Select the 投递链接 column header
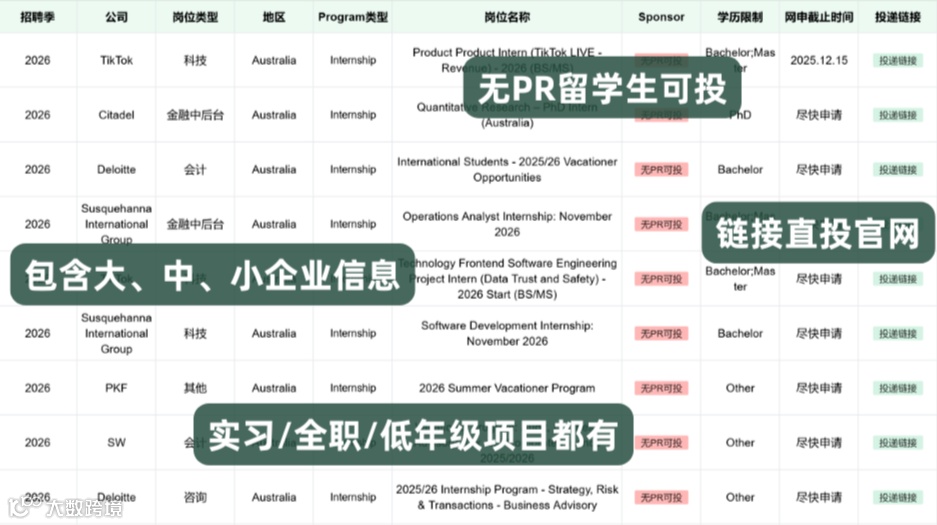This screenshot has height=525, width=937. point(898,17)
